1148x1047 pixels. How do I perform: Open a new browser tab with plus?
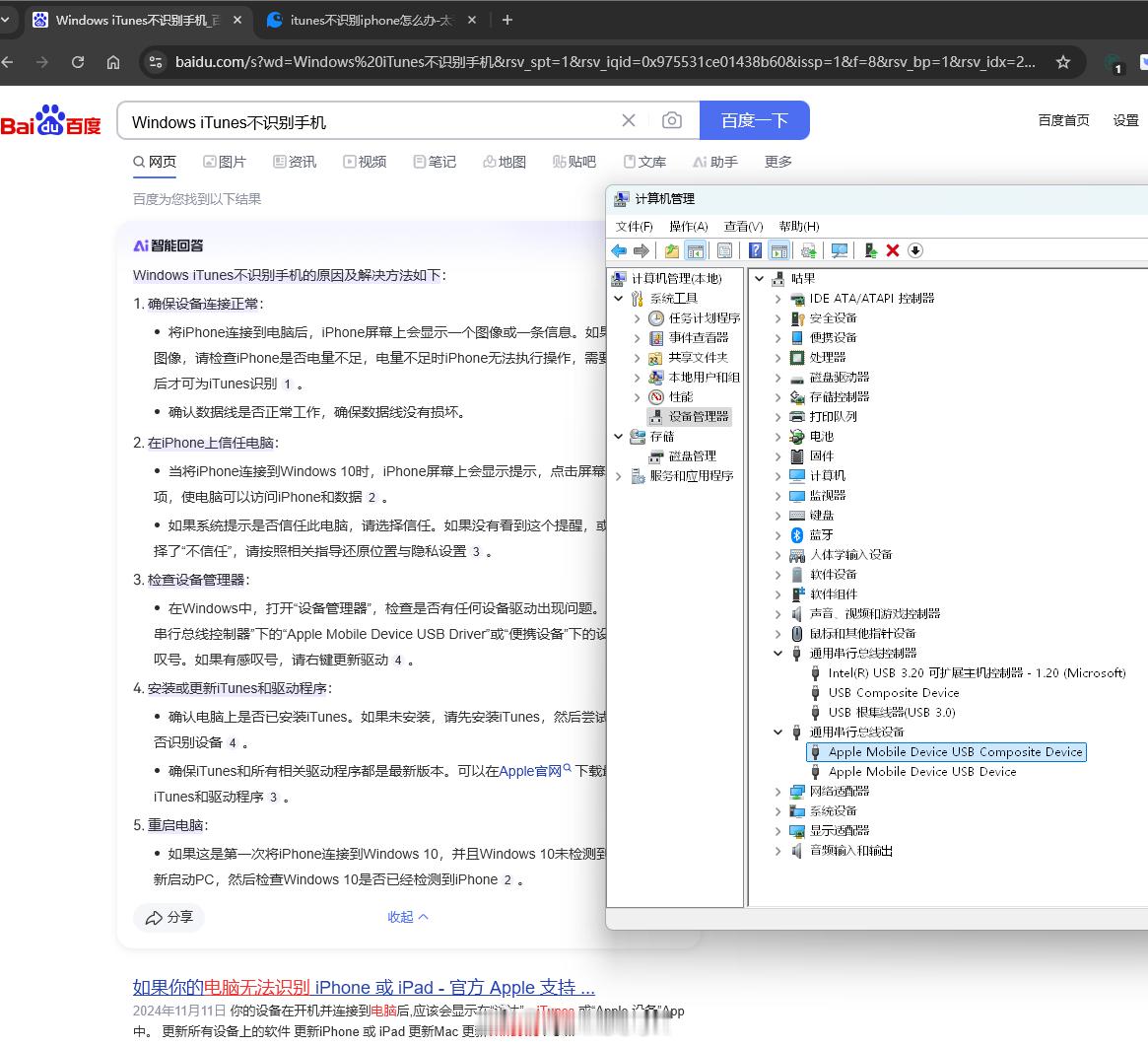(507, 21)
